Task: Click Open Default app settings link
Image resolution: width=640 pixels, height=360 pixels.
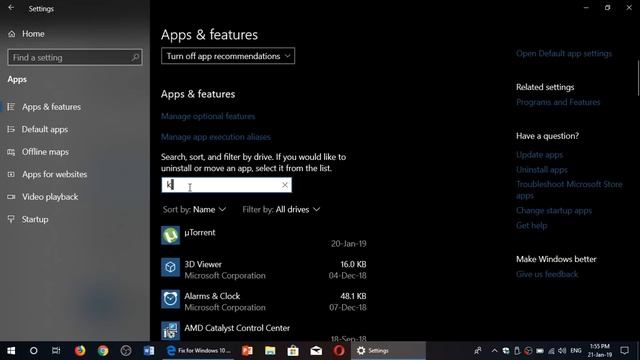Action: pos(564,53)
